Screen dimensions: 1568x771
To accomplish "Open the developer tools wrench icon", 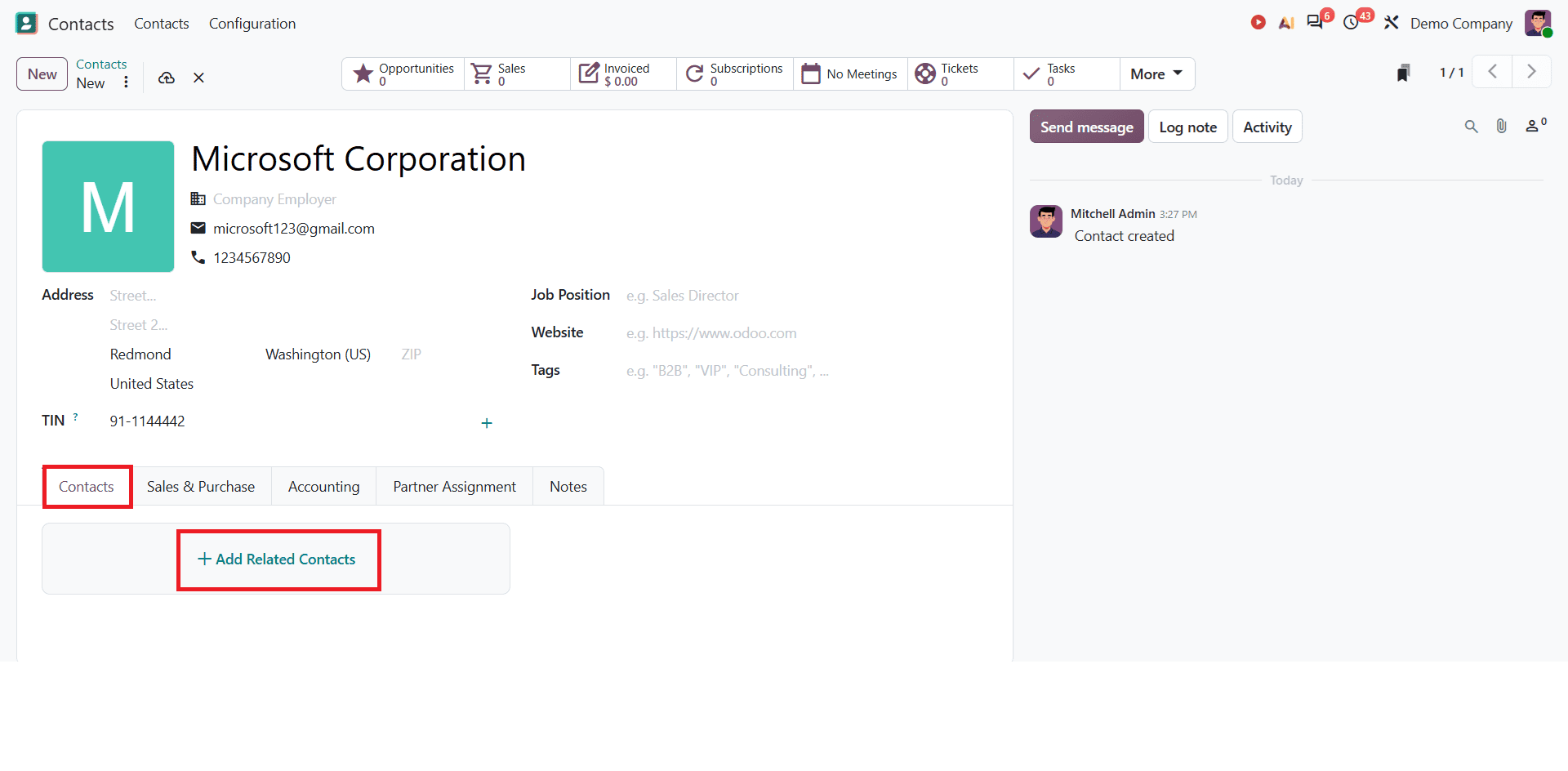I will pos(1392,23).
